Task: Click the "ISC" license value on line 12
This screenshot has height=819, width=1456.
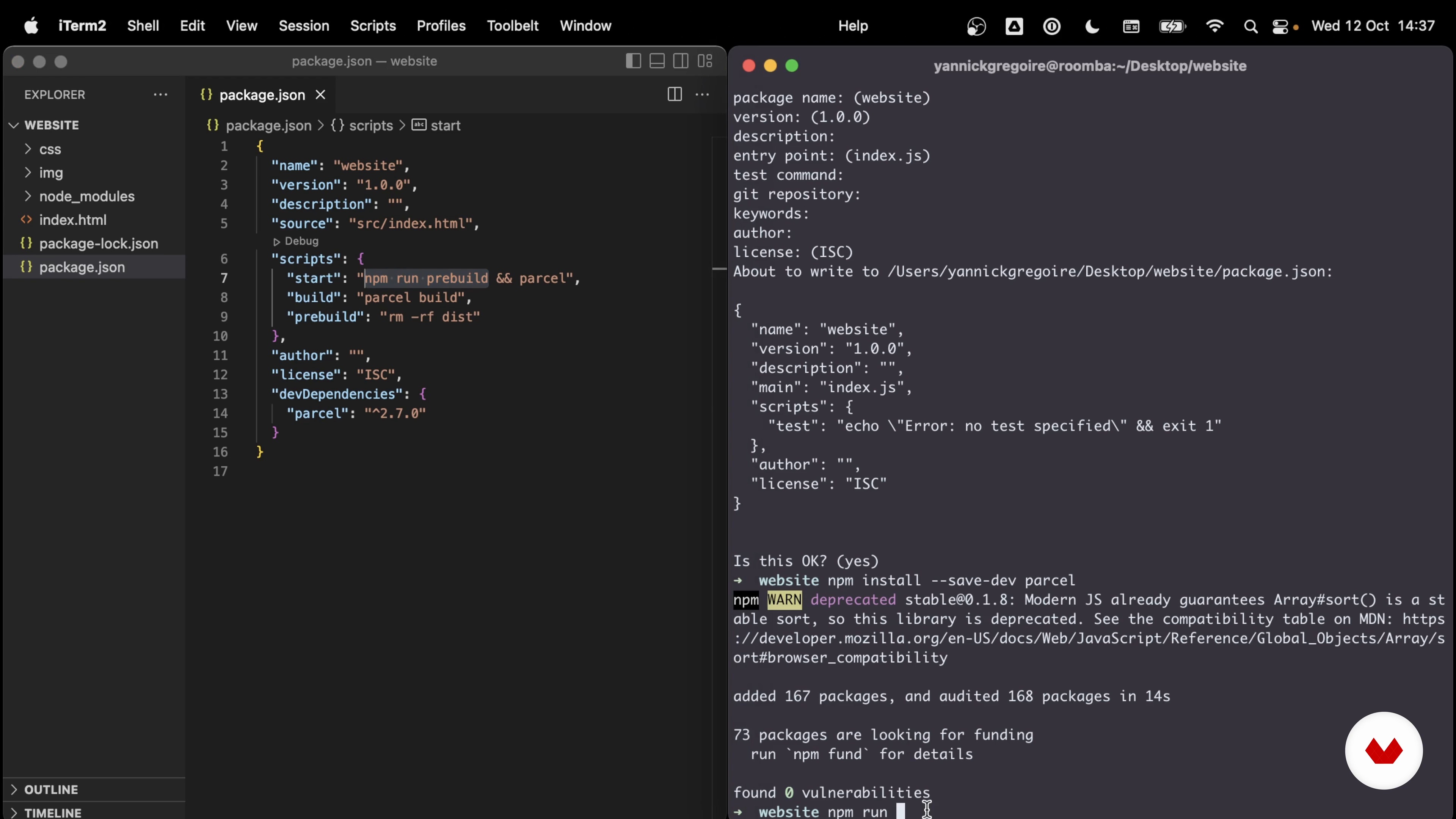Action: coord(376,375)
